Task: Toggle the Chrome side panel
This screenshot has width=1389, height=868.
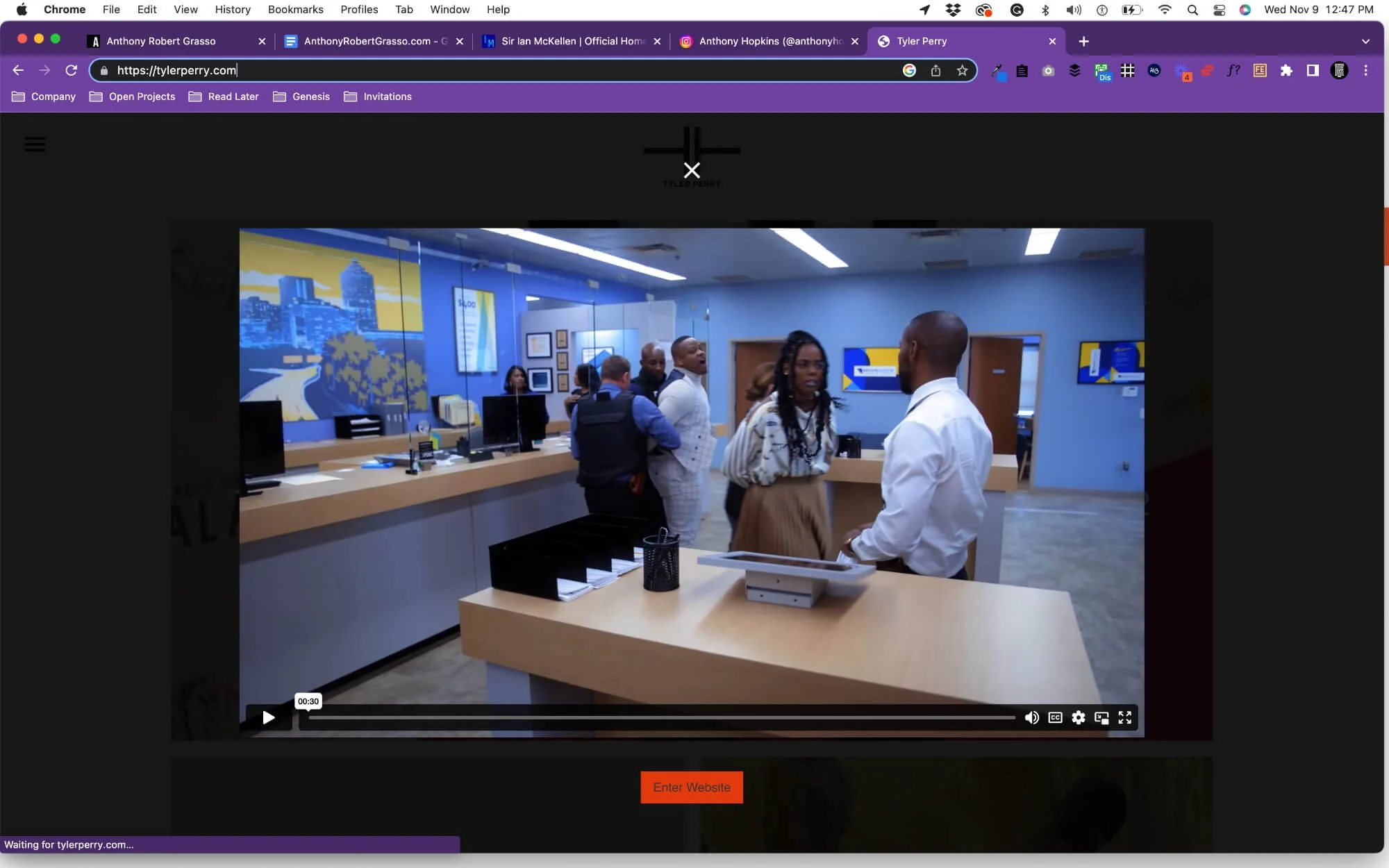Action: (1313, 70)
